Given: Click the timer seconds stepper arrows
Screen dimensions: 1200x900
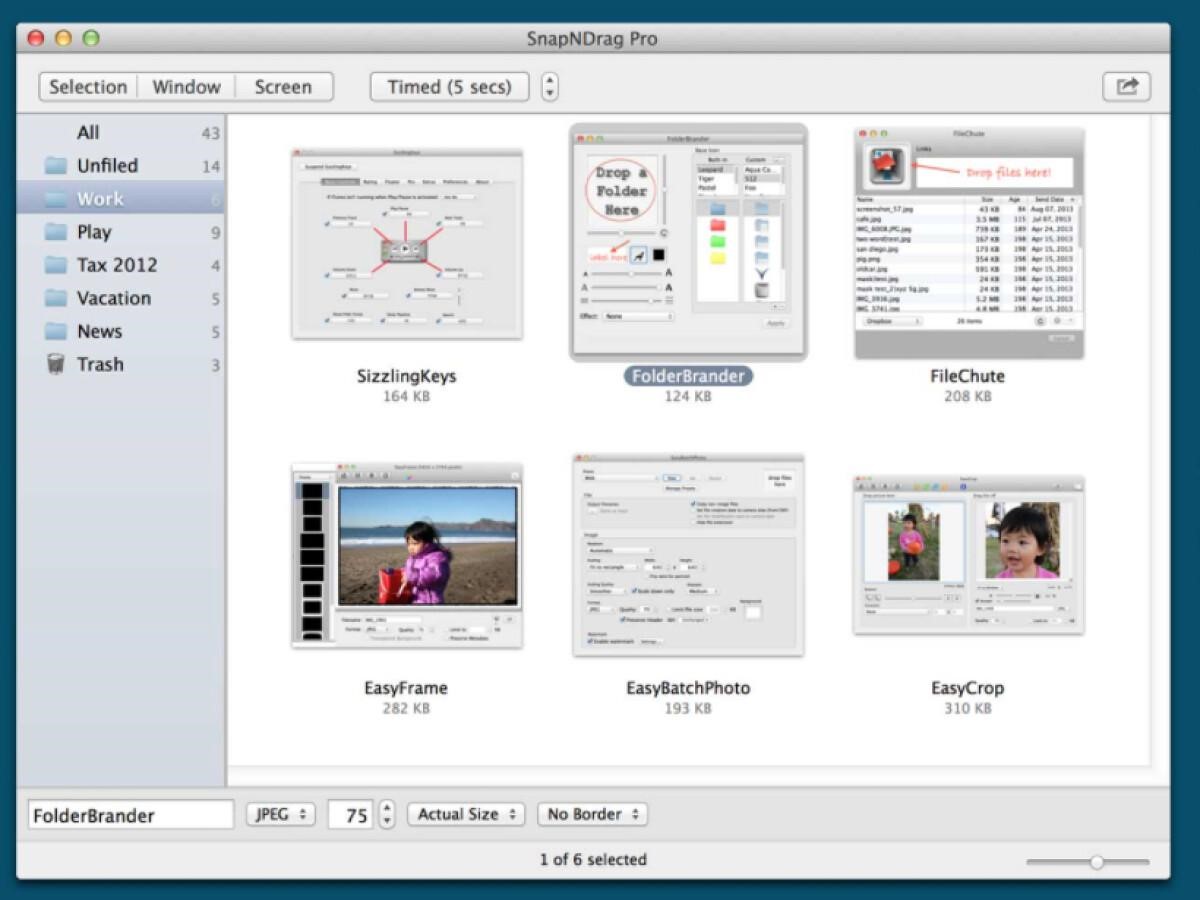Looking at the screenshot, I should pos(550,87).
